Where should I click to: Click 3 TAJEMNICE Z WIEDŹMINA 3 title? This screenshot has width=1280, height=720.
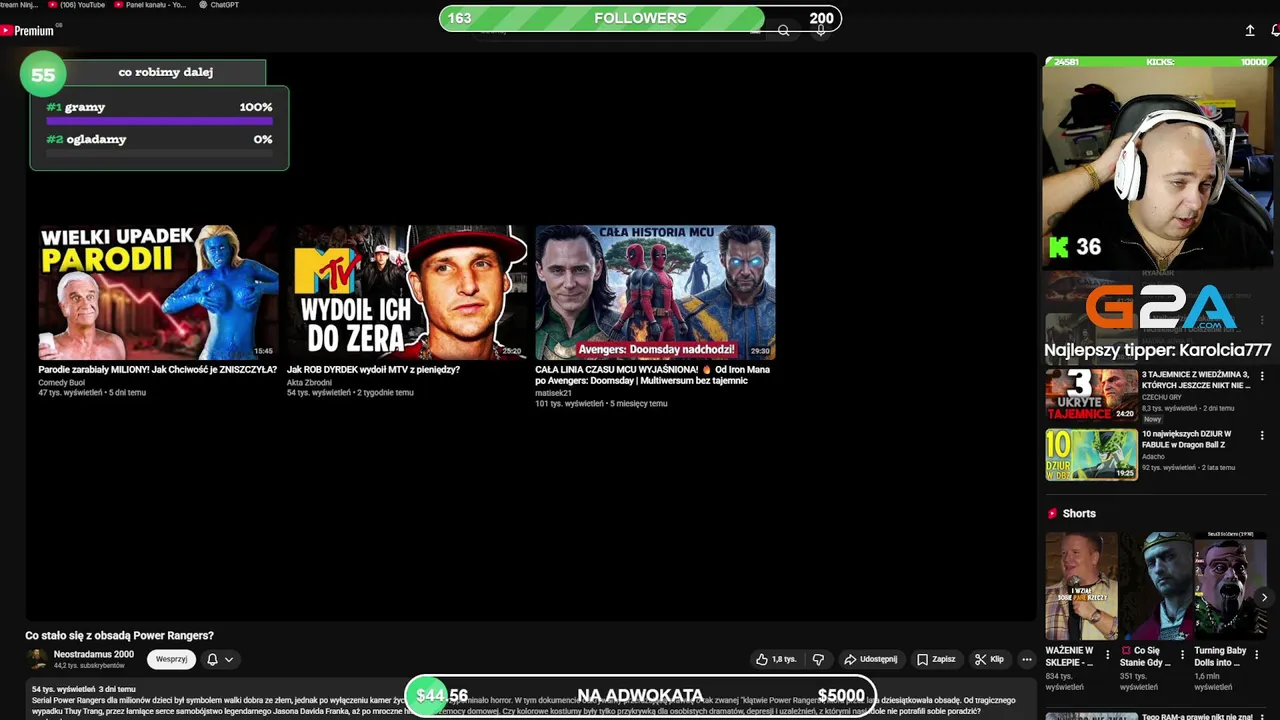click(1197, 380)
